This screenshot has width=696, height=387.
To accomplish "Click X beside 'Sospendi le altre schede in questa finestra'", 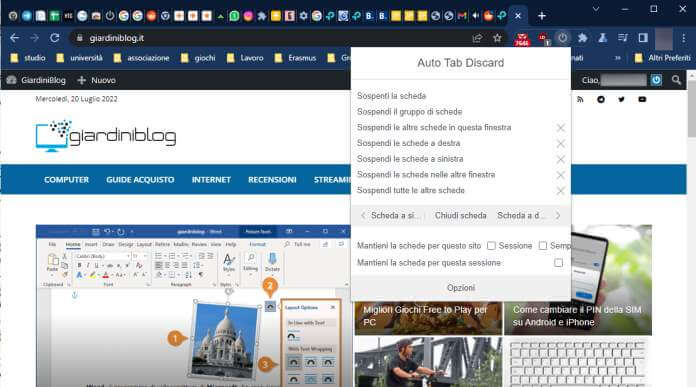I will (561, 128).
